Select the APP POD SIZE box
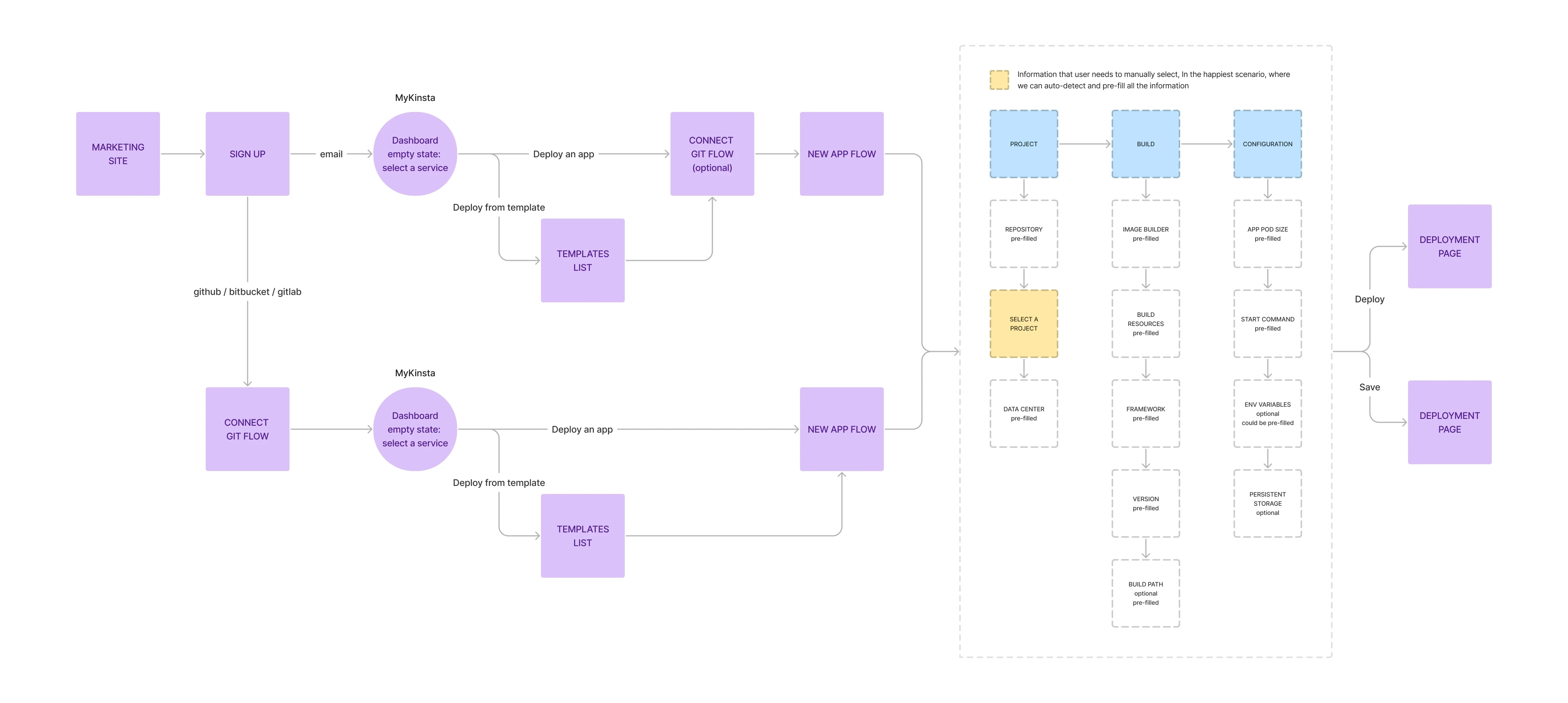Viewport: 1568px width, 703px height. click(1267, 234)
